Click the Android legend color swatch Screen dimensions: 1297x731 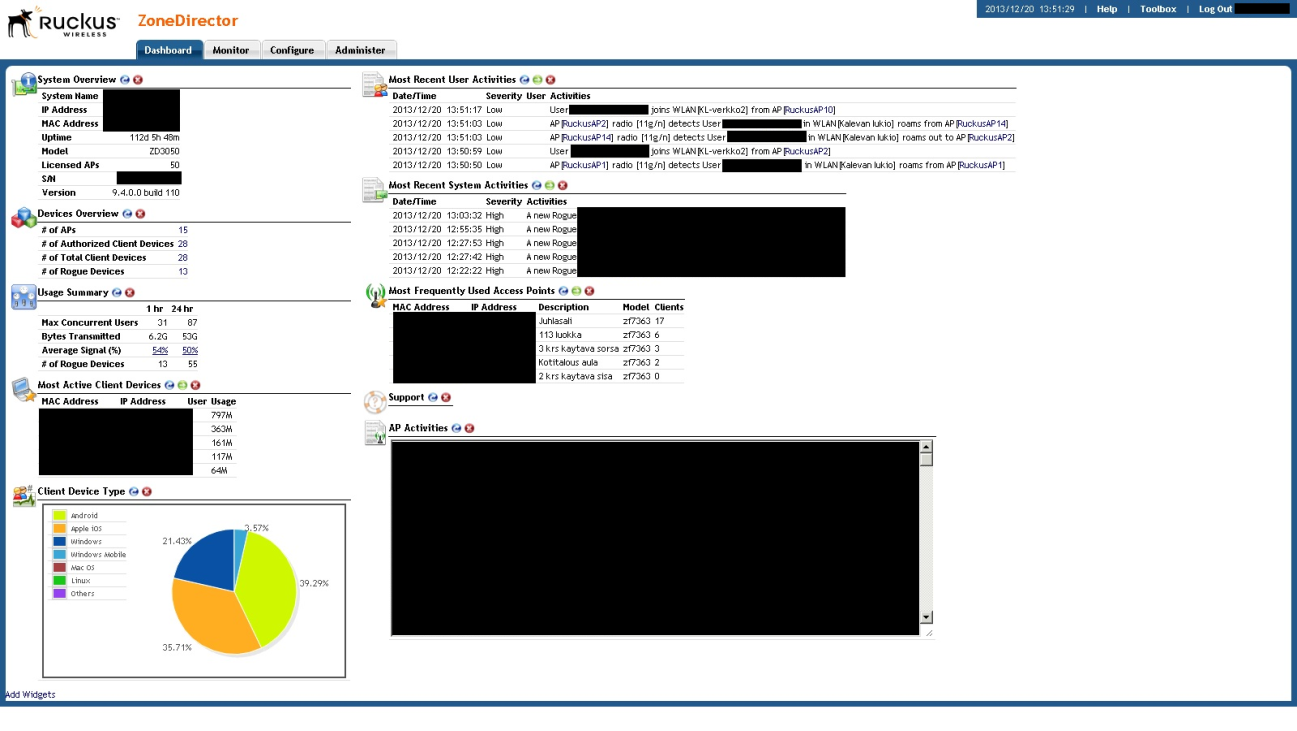pyautogui.click(x=60, y=516)
